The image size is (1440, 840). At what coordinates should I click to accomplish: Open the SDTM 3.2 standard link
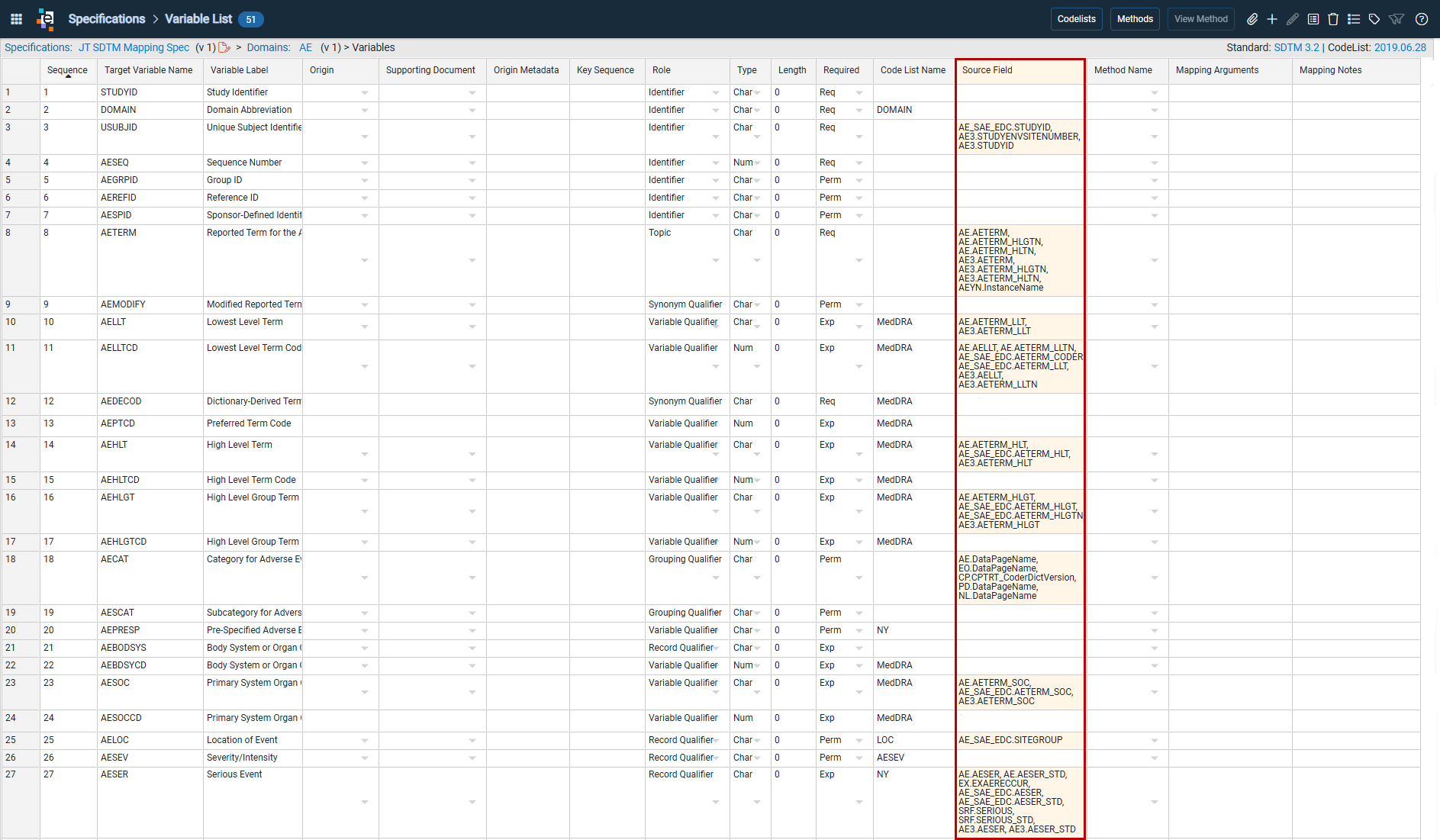(1297, 47)
